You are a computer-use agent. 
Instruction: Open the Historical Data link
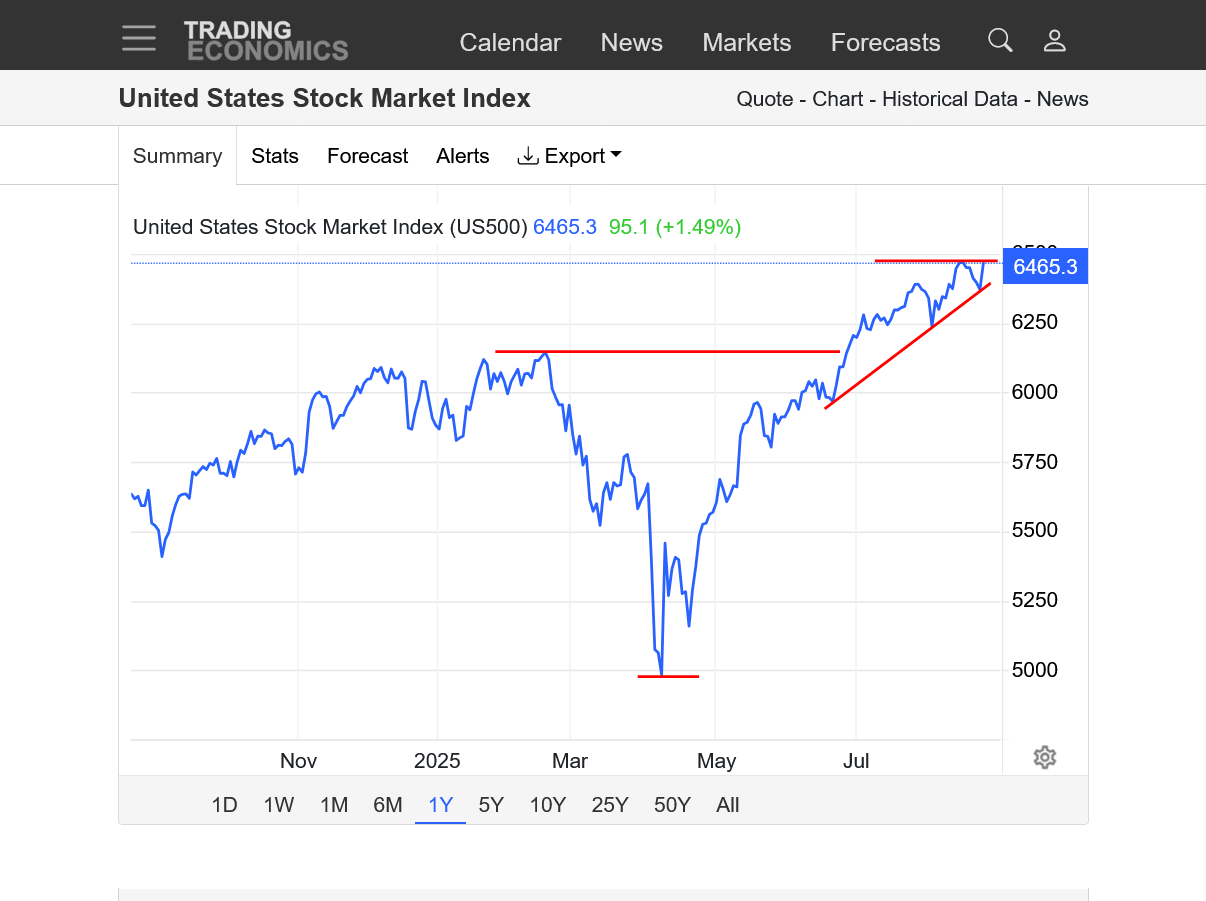950,99
